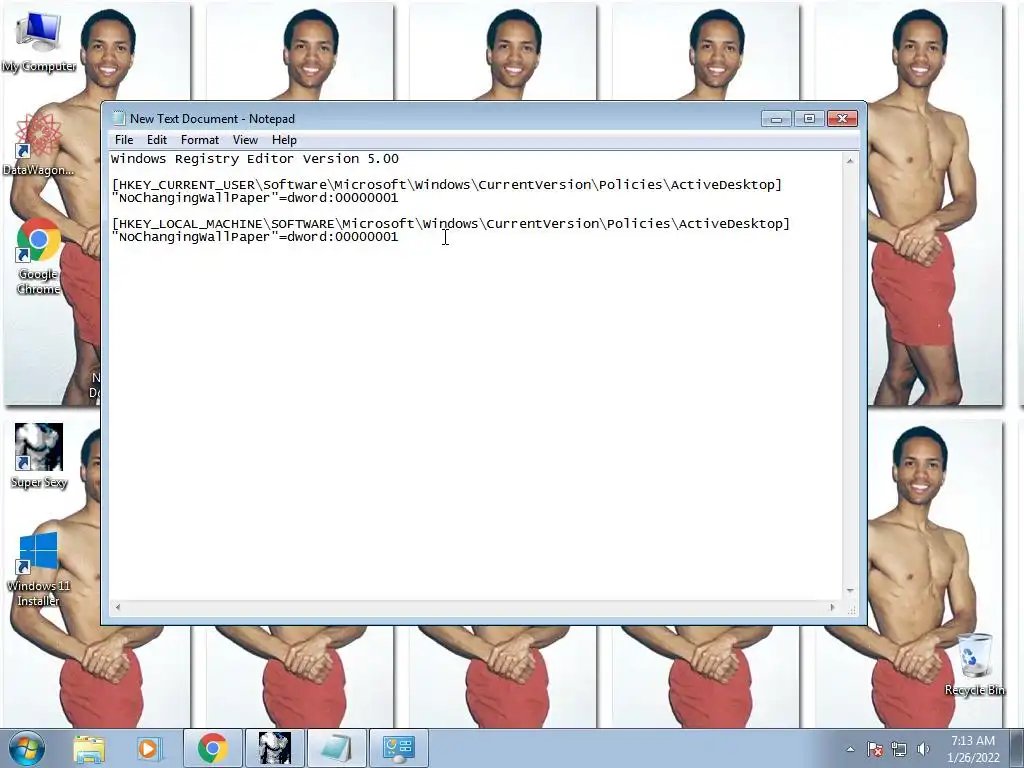Open My Computer desktop icon

pyautogui.click(x=39, y=42)
